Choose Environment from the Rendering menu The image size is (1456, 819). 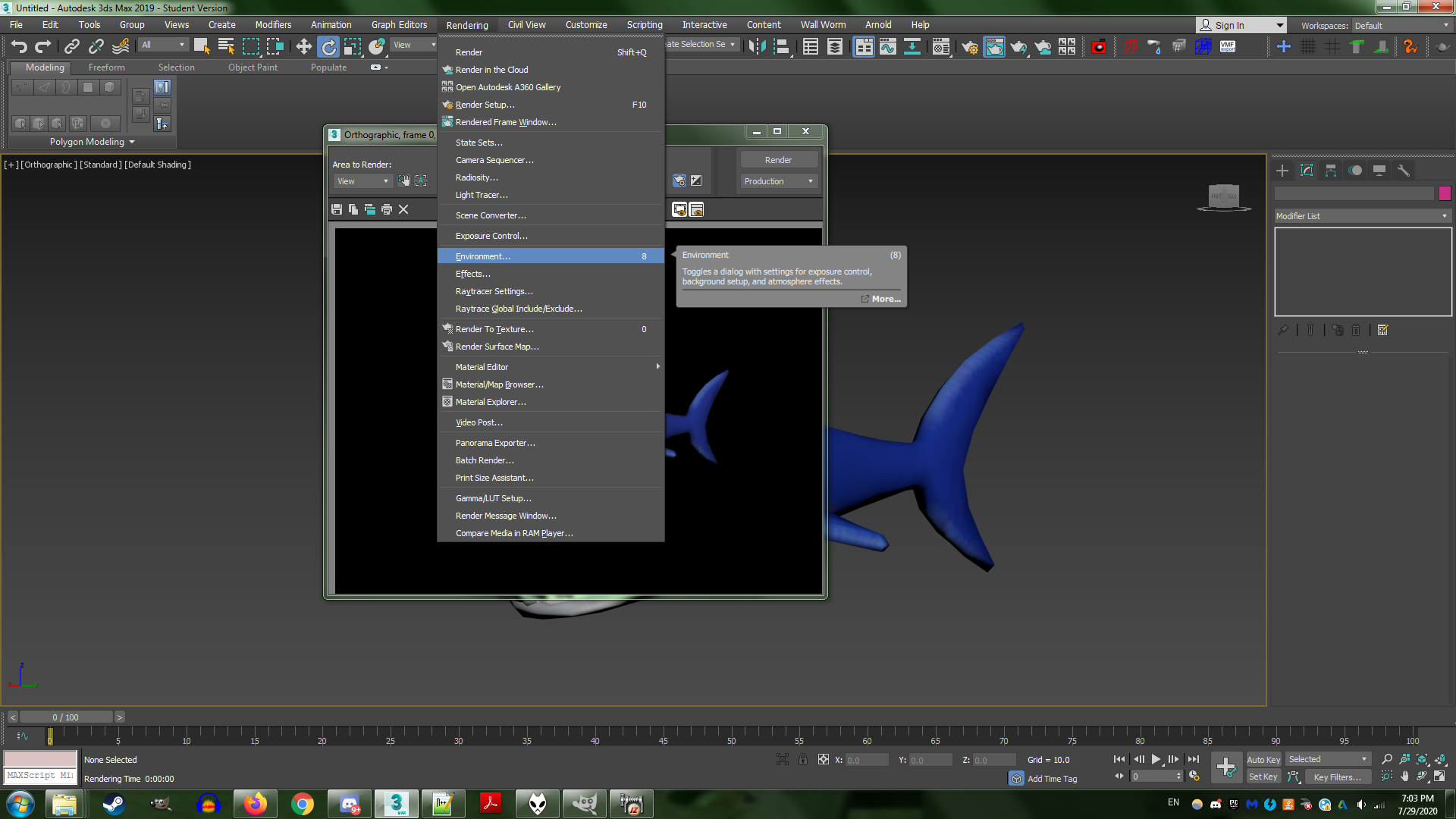(x=551, y=256)
